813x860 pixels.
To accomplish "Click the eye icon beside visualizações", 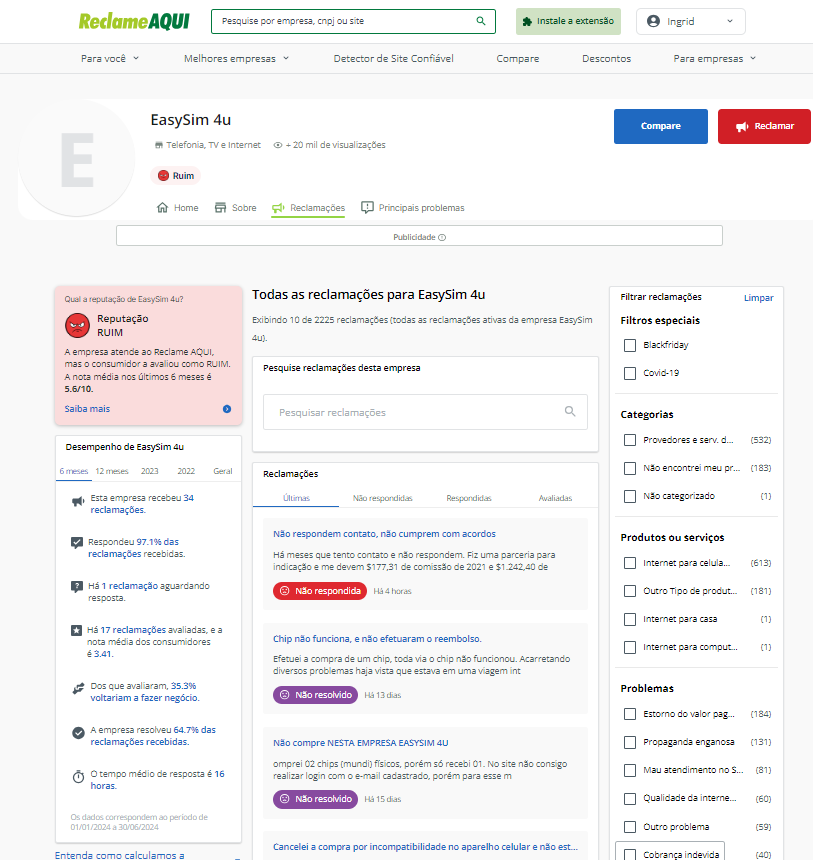I will (x=278, y=145).
